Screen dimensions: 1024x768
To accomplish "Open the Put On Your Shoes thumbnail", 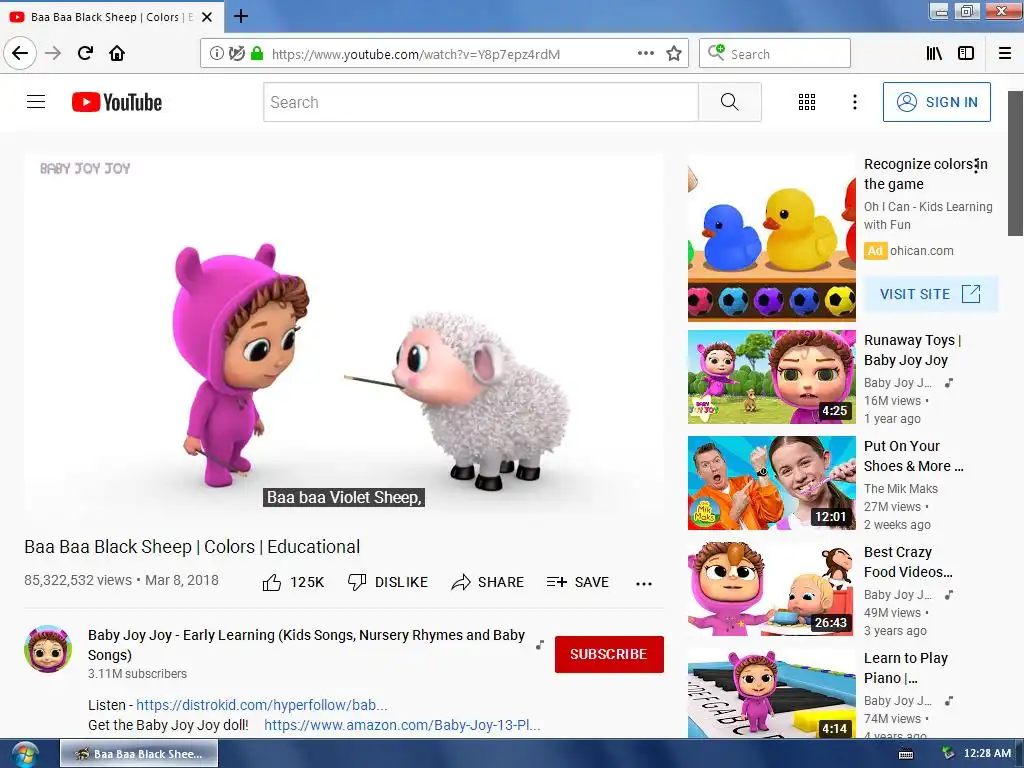I will tap(771, 483).
